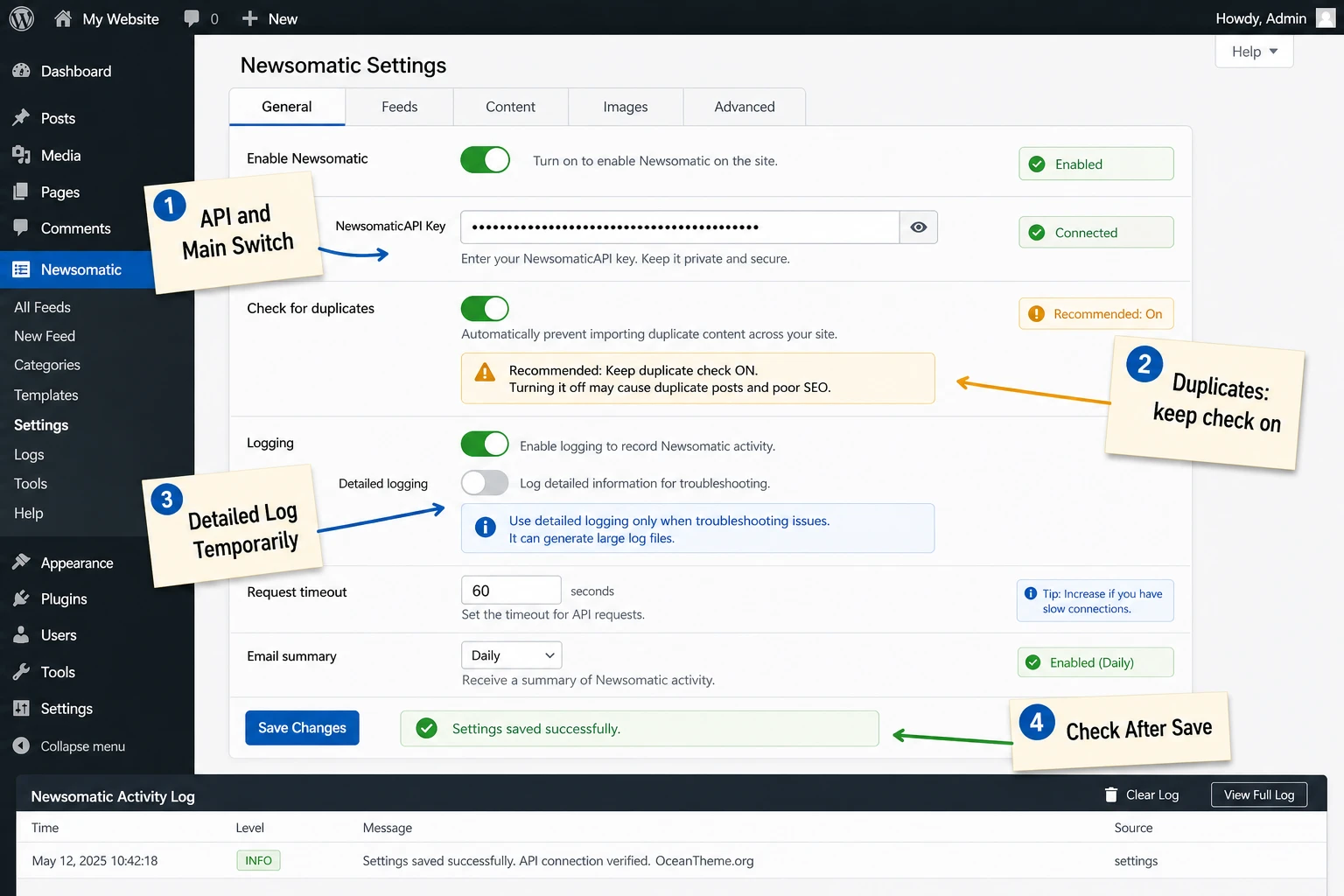The height and width of the screenshot is (896, 1344).
Task: Open the All Feeds submenu link
Action: pos(43,307)
